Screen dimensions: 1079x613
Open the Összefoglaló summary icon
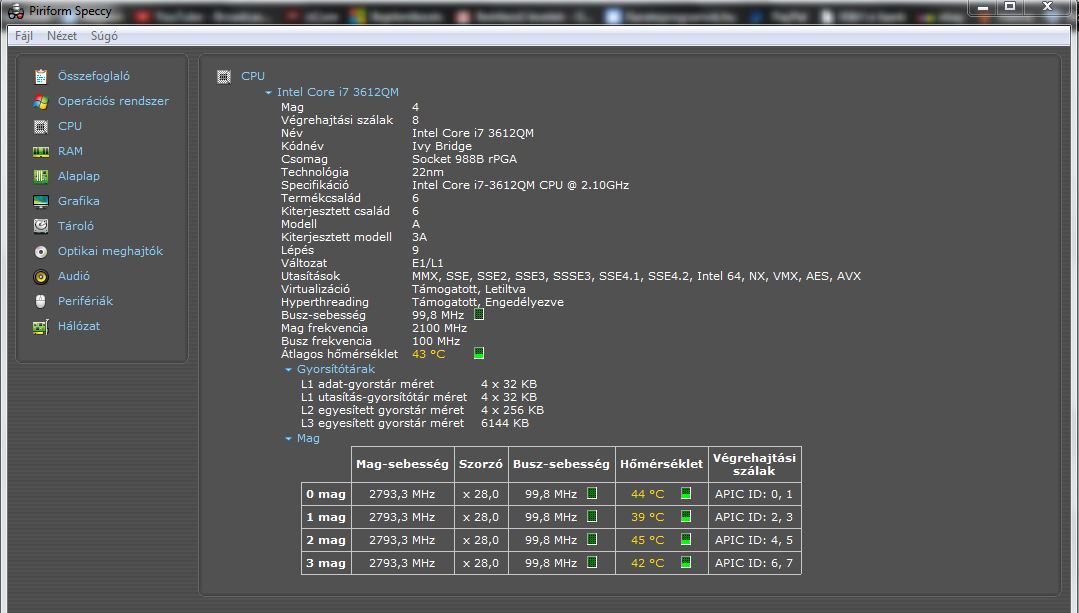[x=41, y=76]
